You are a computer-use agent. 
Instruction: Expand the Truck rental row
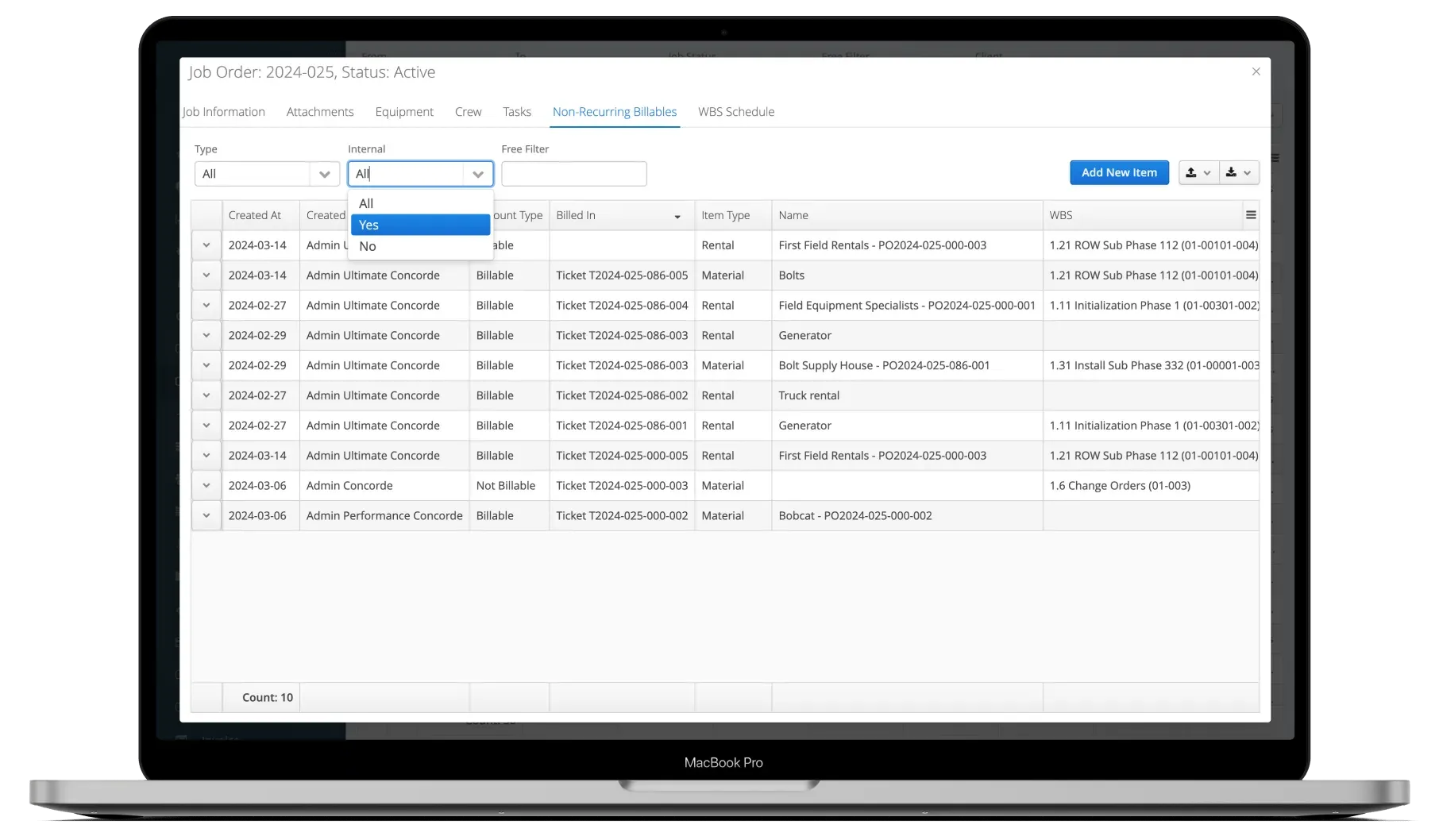tap(206, 395)
